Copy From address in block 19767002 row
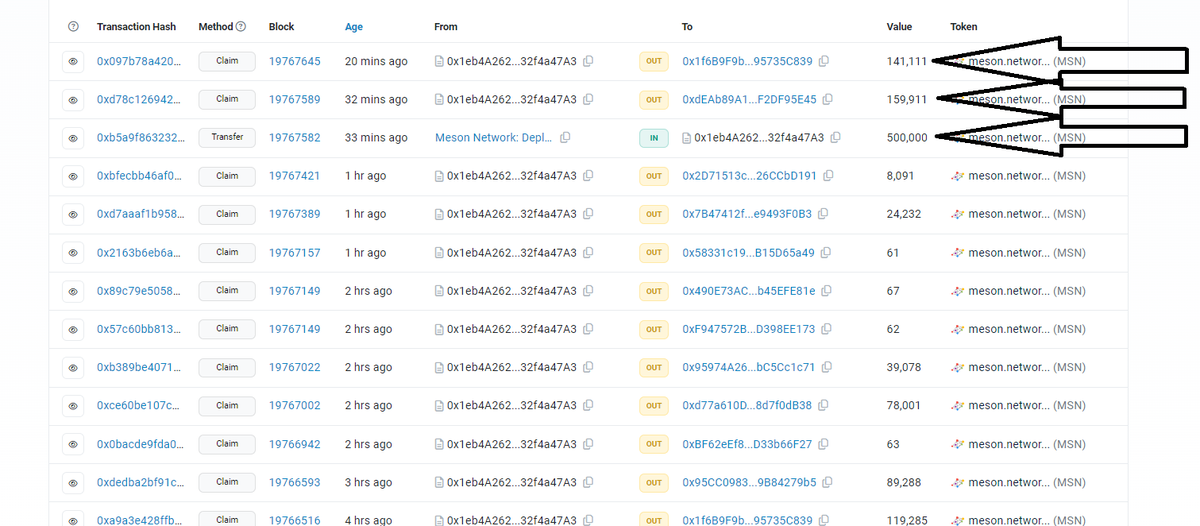 588,405
